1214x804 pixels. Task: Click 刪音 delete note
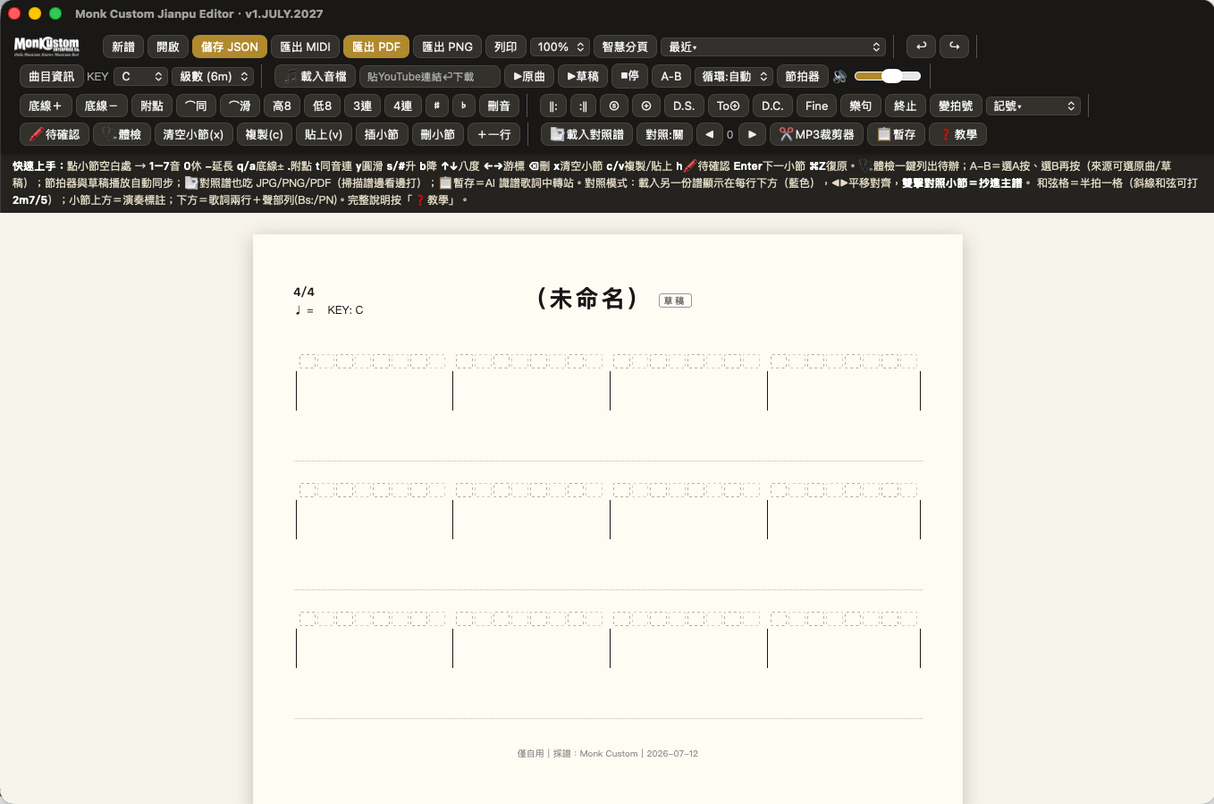coord(499,106)
